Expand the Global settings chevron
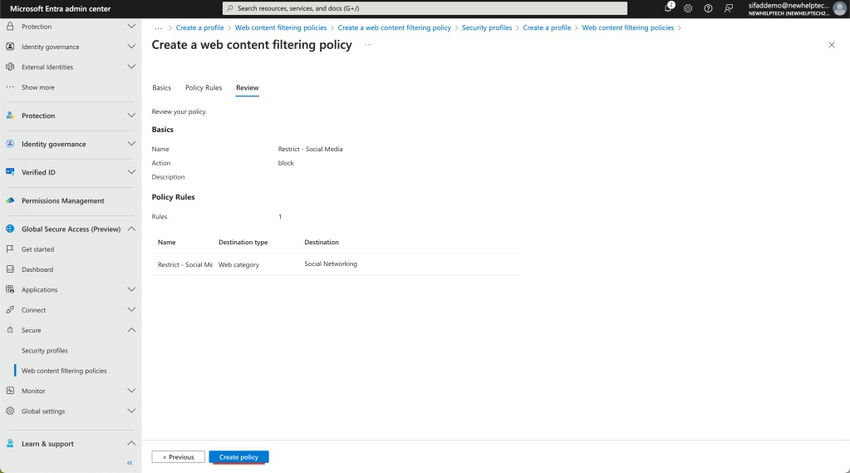The height and width of the screenshot is (473, 850). click(x=131, y=411)
